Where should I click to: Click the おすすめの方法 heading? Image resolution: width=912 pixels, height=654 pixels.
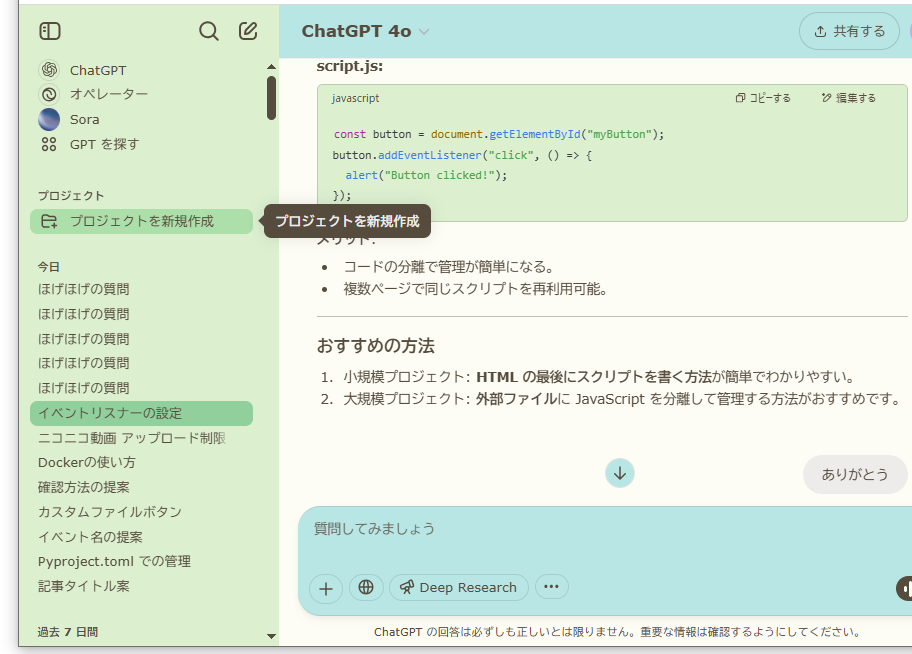tap(375, 346)
